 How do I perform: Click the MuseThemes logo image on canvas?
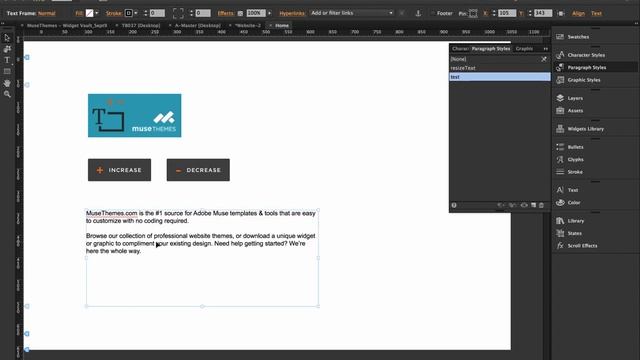(135, 116)
